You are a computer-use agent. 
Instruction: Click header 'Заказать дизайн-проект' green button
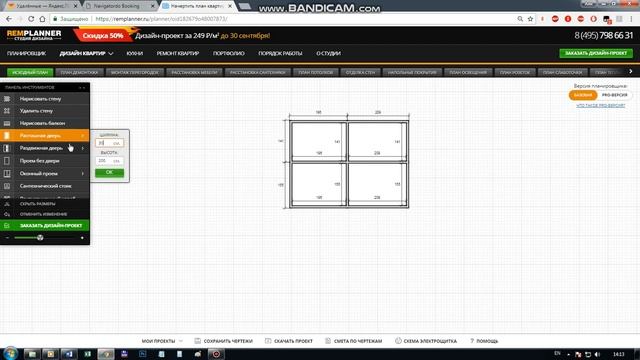596,53
